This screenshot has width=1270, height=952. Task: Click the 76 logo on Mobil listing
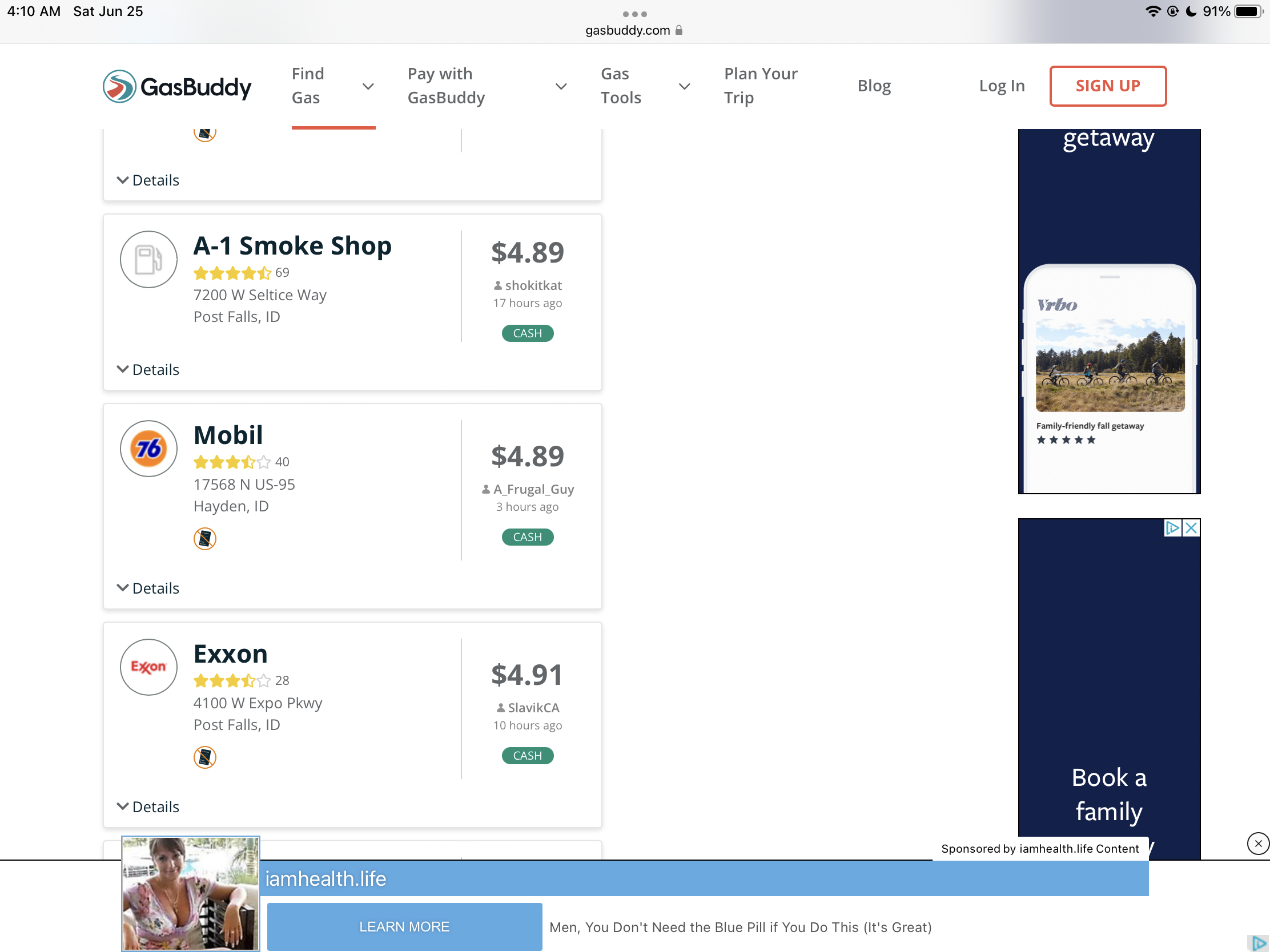tap(148, 449)
